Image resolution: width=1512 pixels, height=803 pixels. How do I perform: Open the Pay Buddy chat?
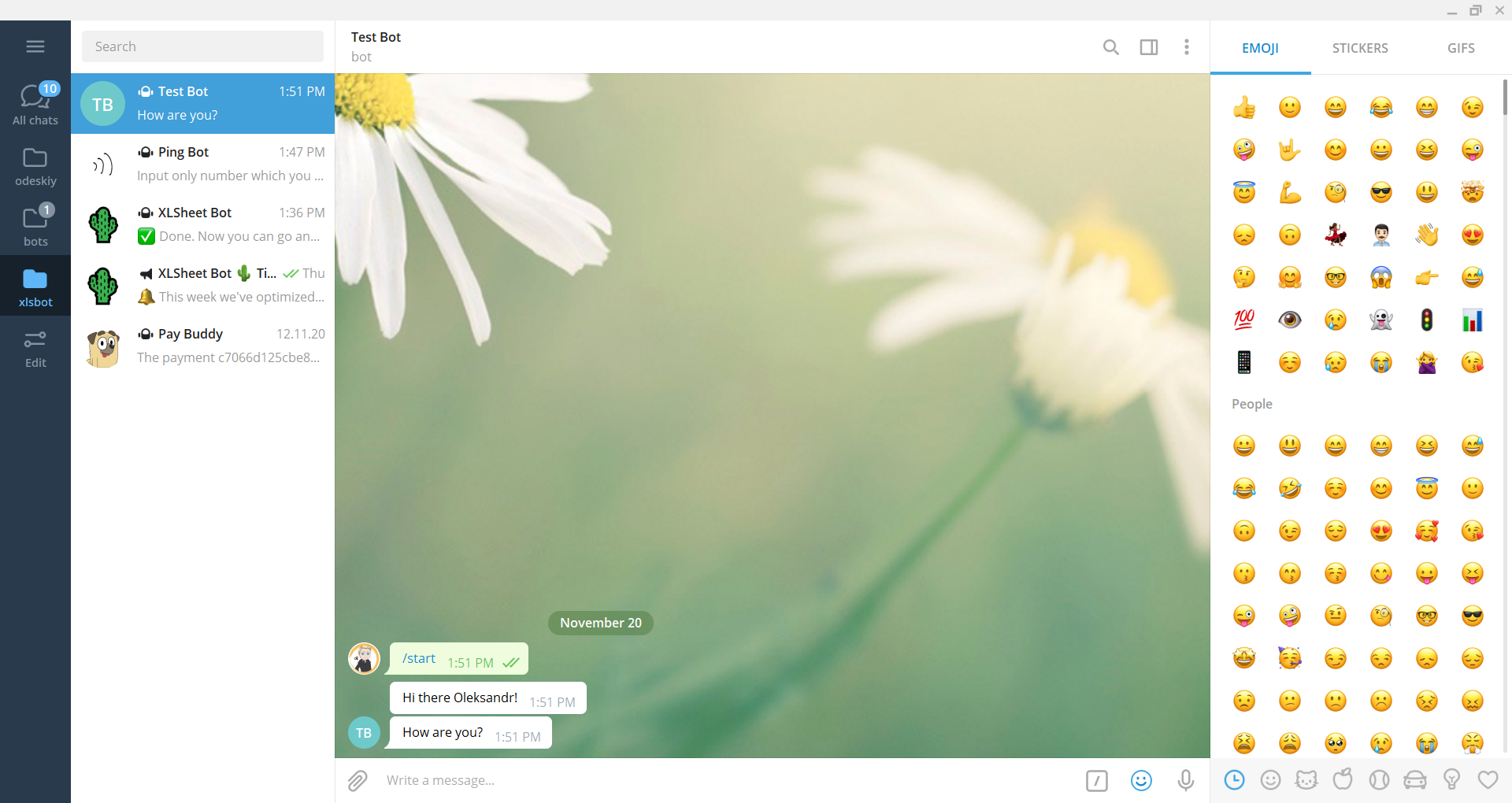click(202, 346)
